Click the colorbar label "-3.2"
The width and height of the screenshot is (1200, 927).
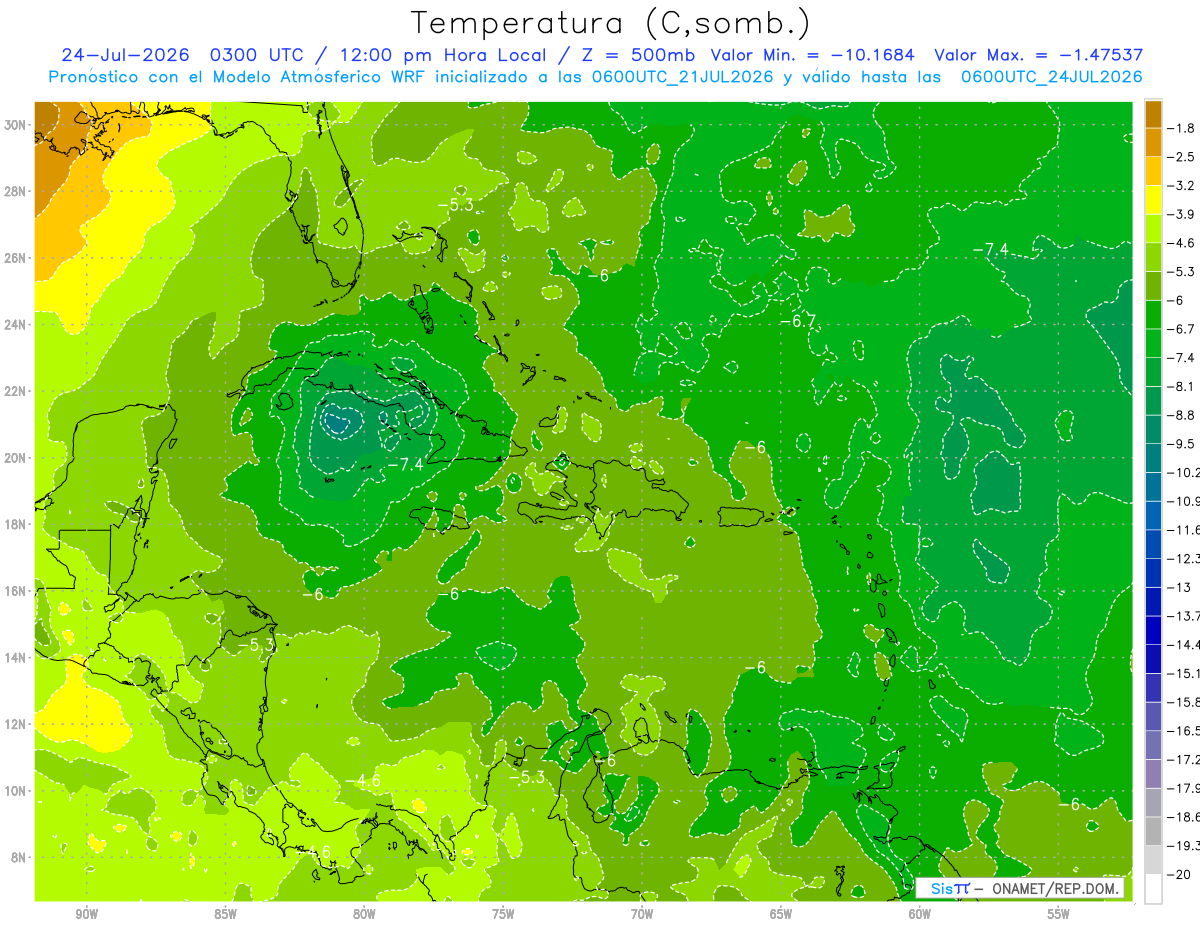click(1180, 186)
